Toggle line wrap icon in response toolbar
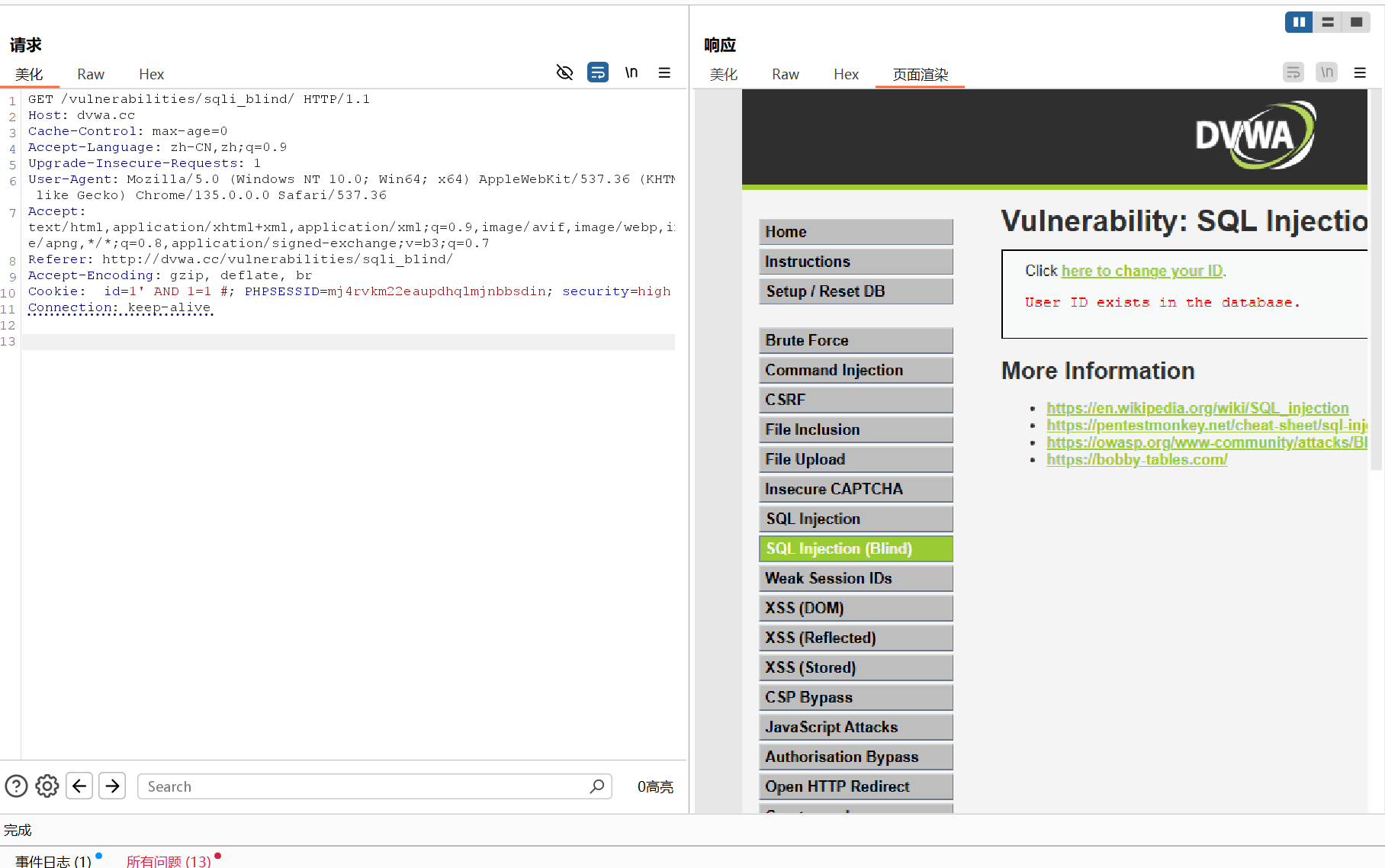 coord(1293,72)
